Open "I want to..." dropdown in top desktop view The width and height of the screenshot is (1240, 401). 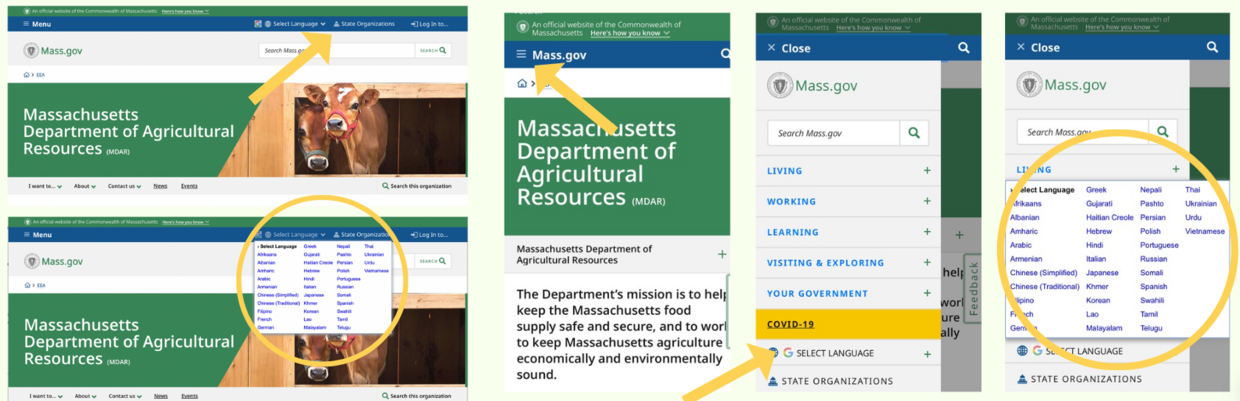click(x=45, y=186)
